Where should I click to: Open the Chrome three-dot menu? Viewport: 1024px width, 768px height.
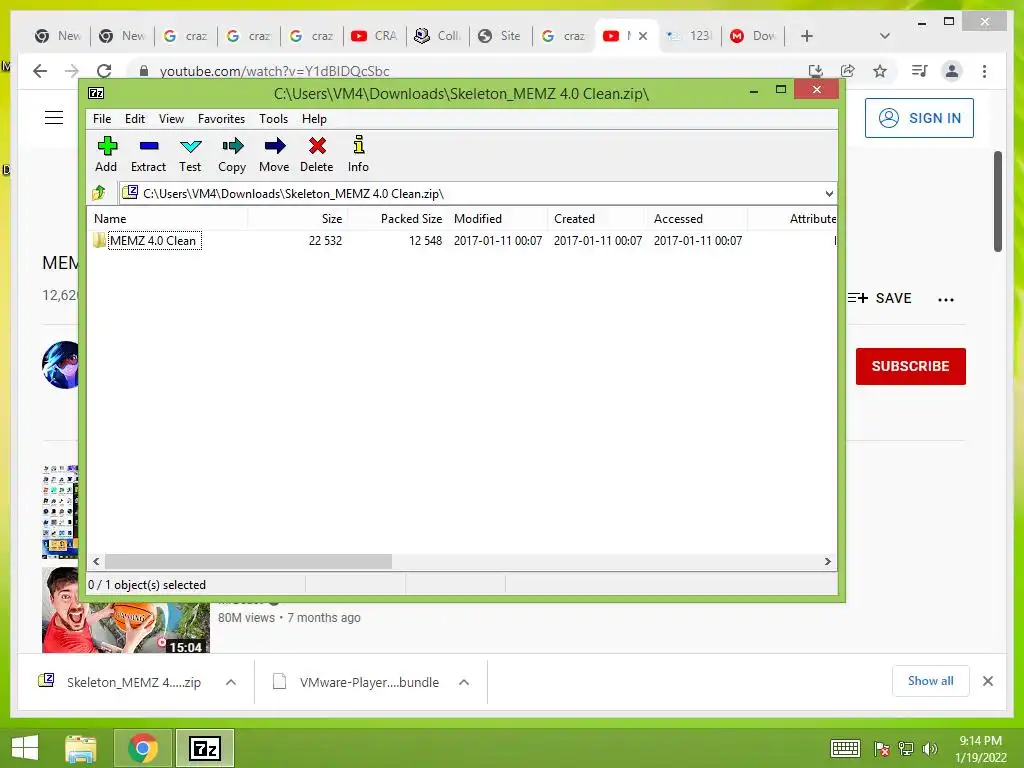(x=984, y=71)
